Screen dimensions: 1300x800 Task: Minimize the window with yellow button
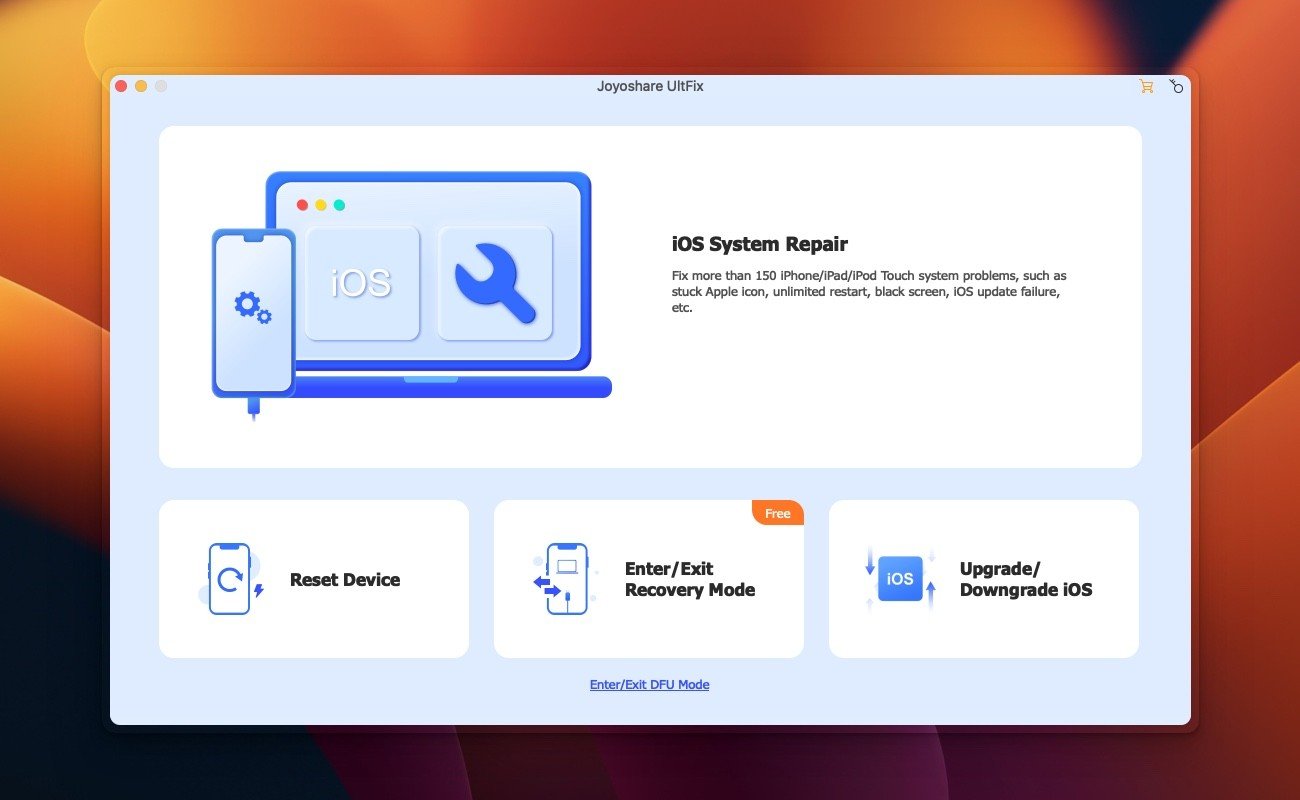pos(141,87)
